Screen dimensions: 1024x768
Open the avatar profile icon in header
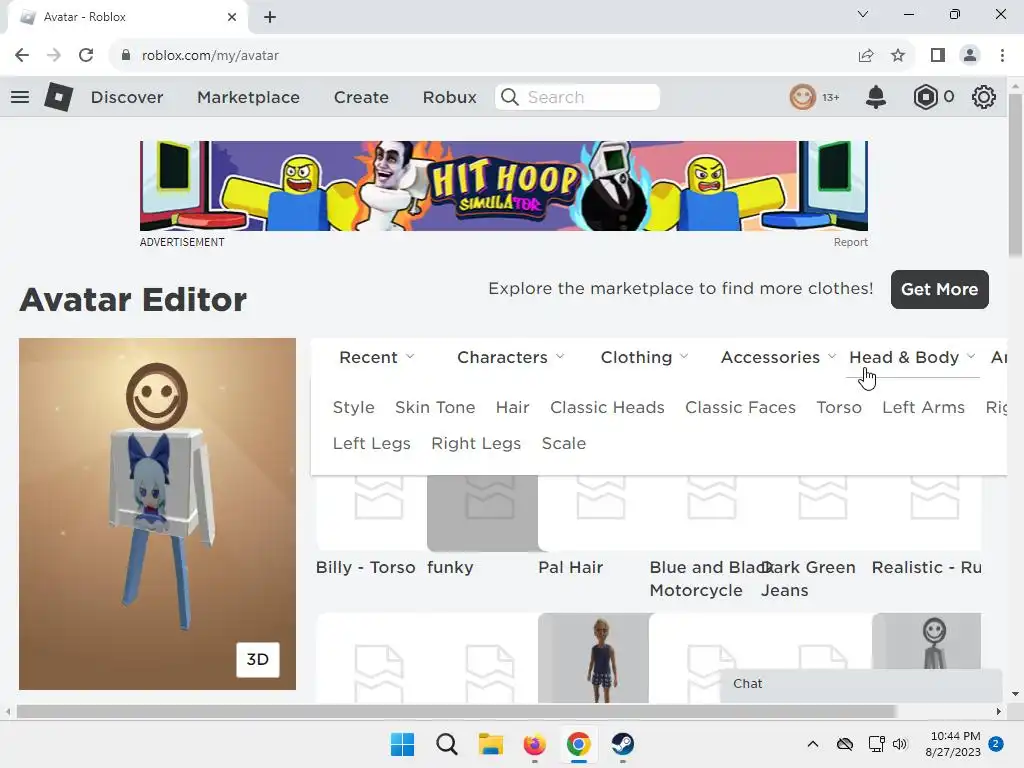click(x=803, y=97)
